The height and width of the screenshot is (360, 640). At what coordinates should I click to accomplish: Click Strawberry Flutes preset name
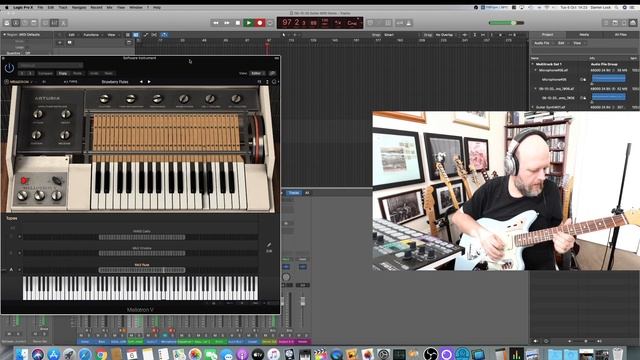[x=115, y=82]
